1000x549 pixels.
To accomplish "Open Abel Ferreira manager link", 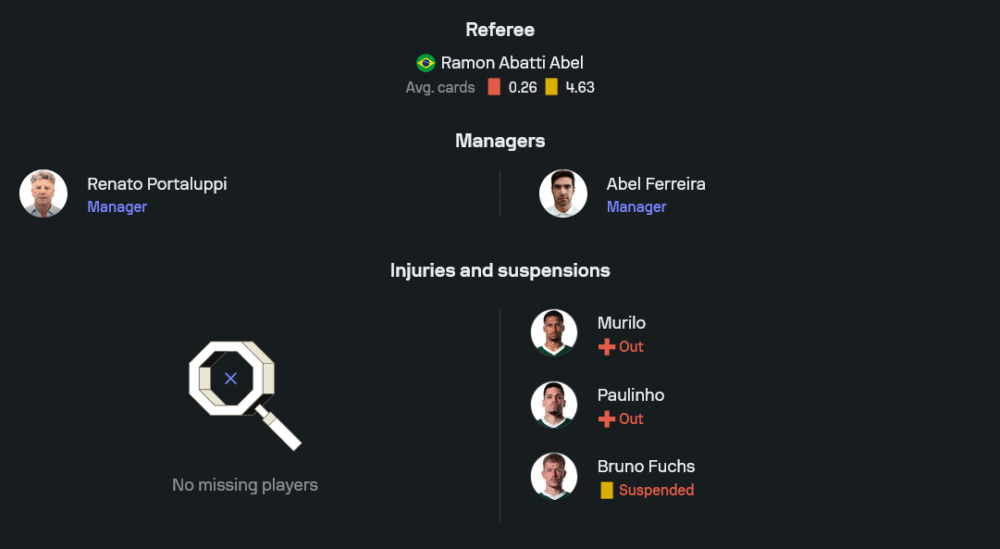I will (655, 184).
